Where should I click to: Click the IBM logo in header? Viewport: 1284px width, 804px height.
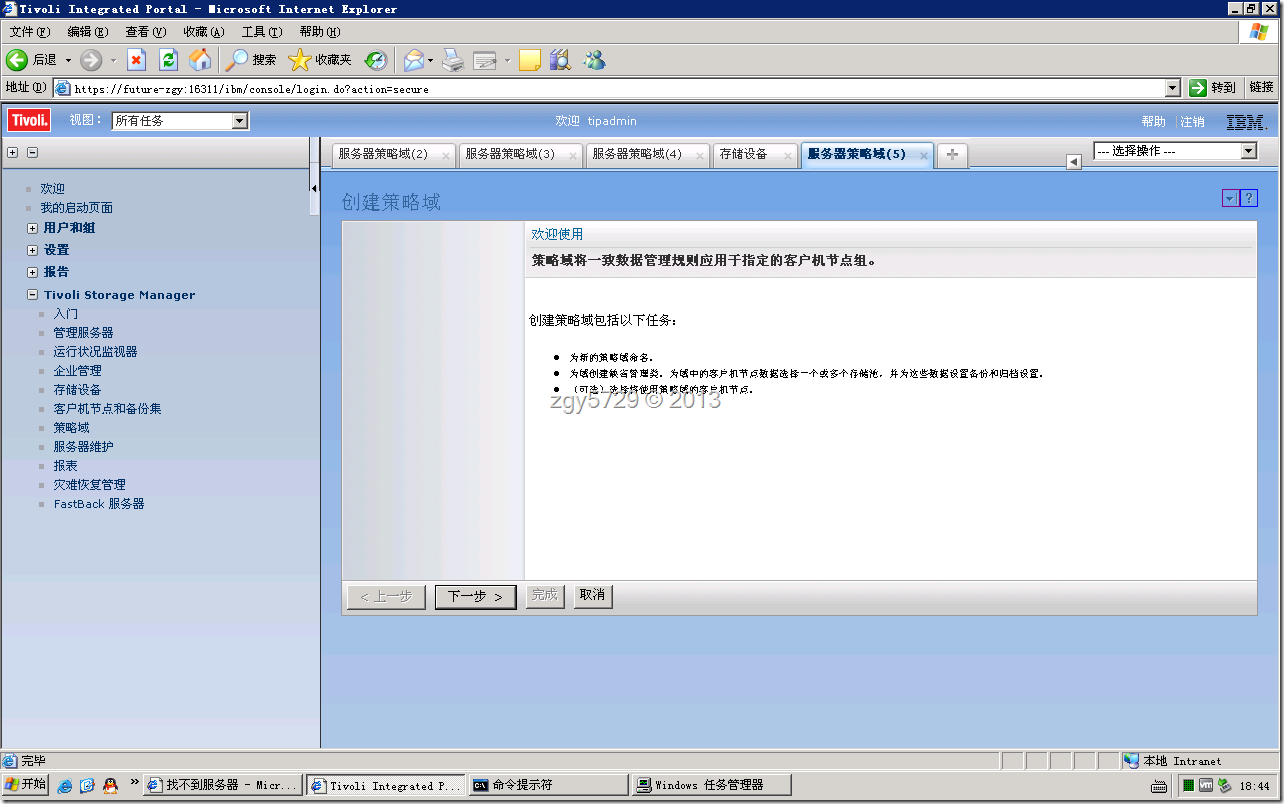1246,122
